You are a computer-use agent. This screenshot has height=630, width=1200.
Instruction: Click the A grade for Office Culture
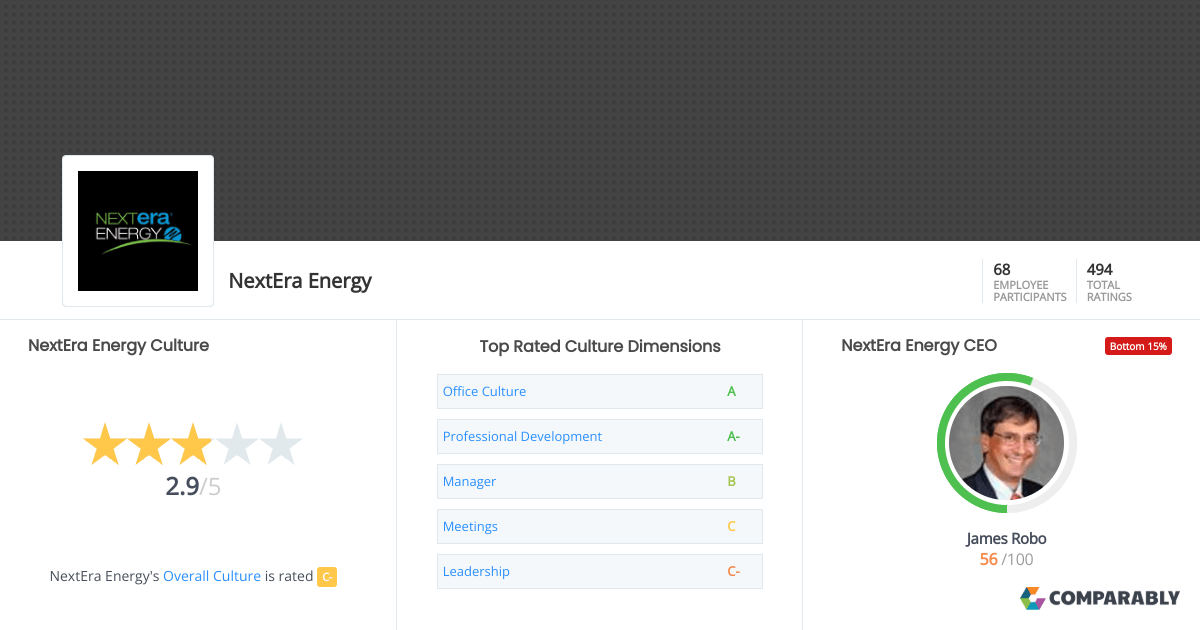pyautogui.click(x=732, y=391)
